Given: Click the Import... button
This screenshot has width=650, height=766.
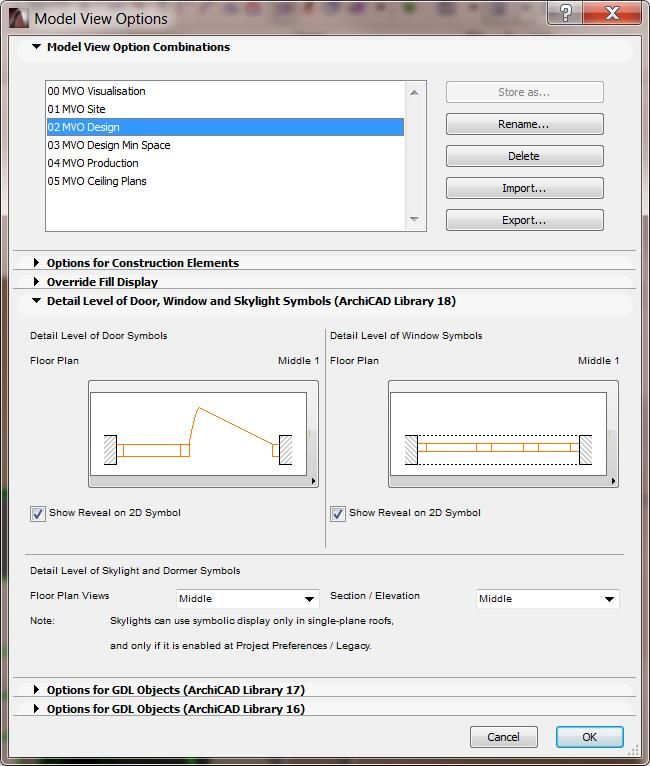Looking at the screenshot, I should [524, 188].
